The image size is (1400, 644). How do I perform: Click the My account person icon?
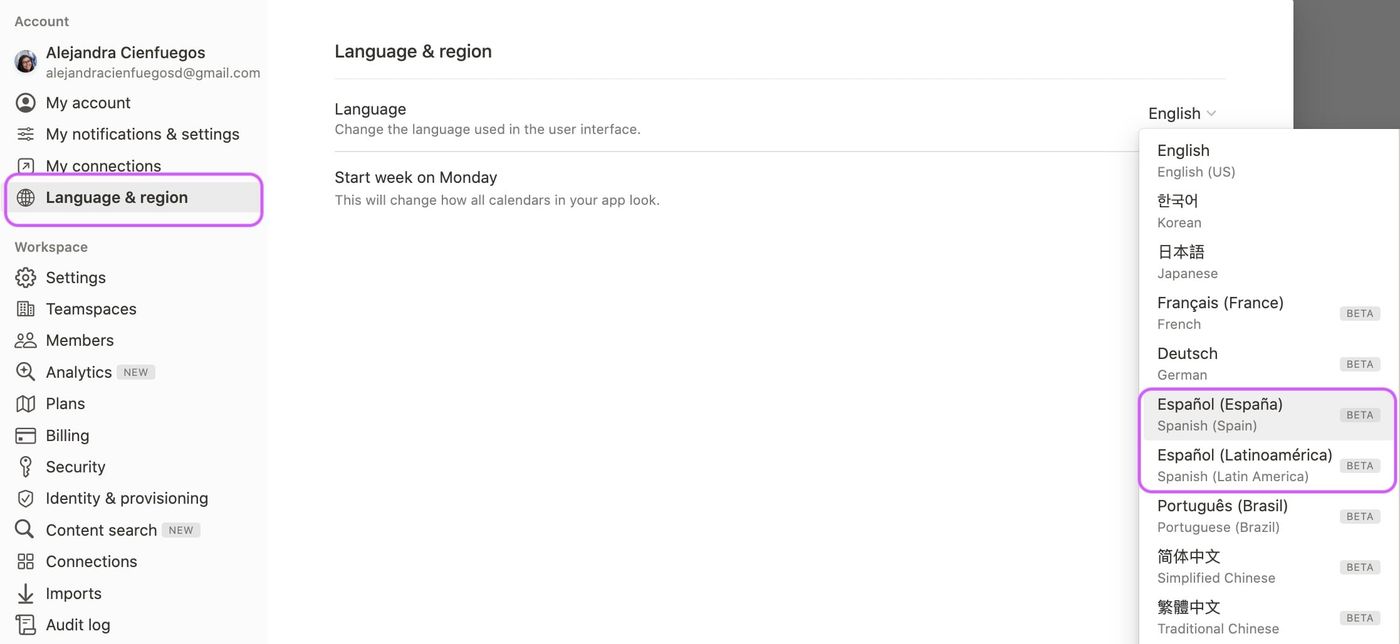pyautogui.click(x=26, y=103)
